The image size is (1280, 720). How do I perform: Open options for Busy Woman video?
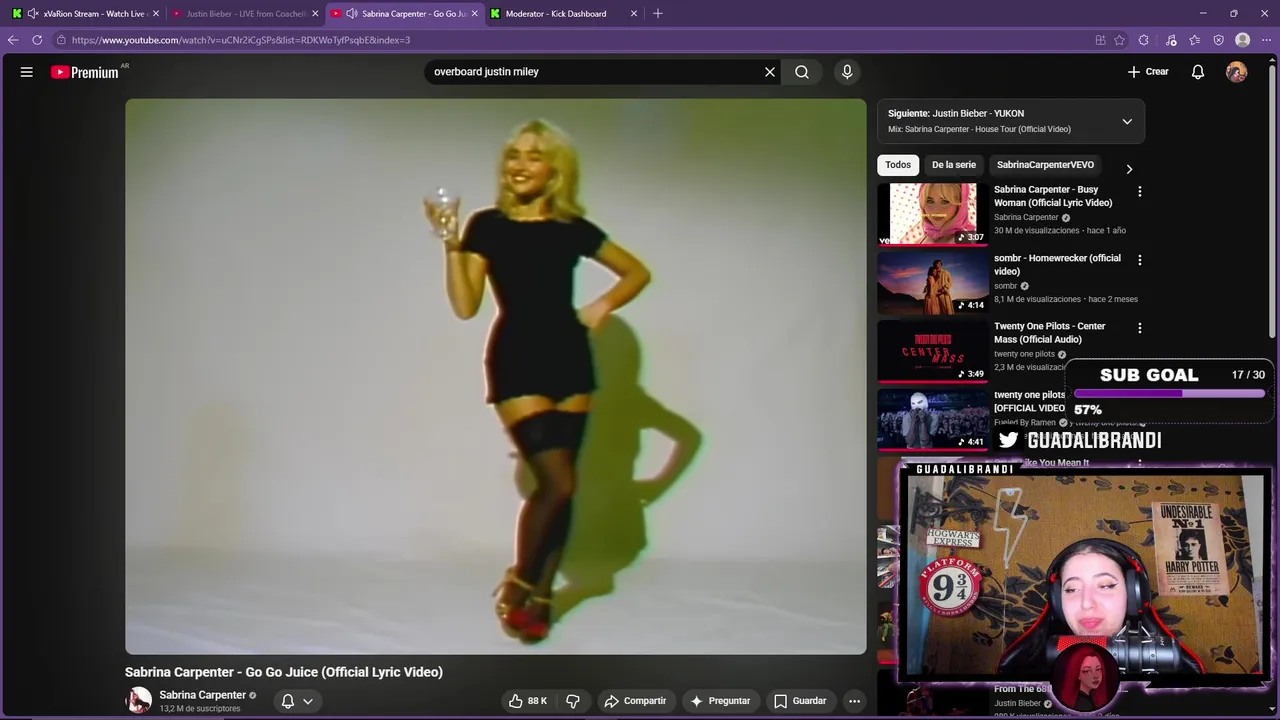[1139, 191]
